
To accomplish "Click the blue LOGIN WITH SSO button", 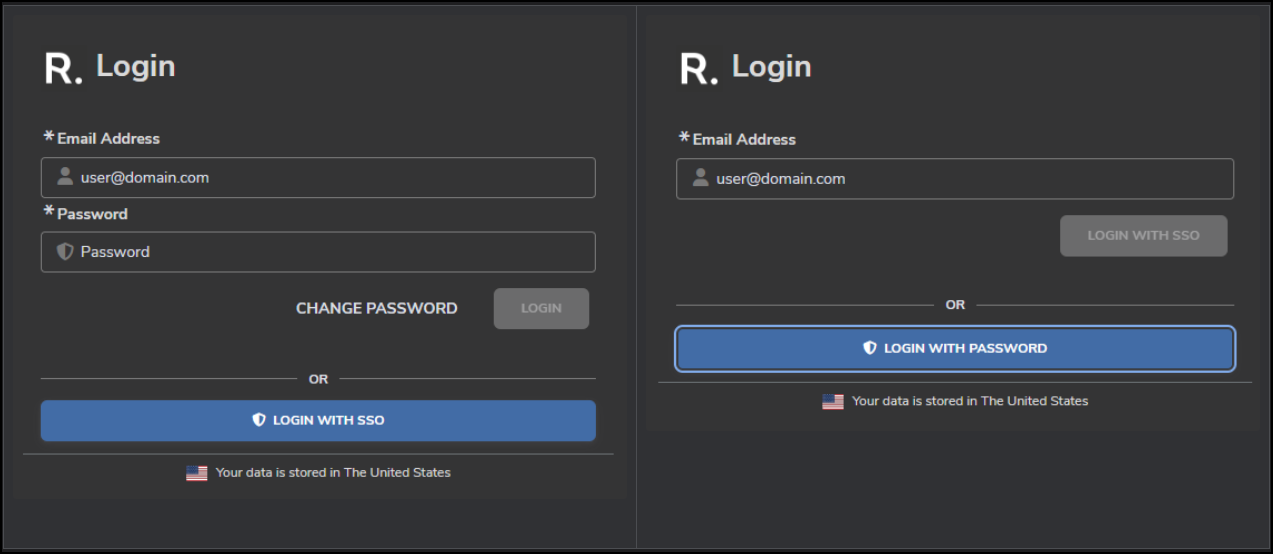I will (x=318, y=420).
